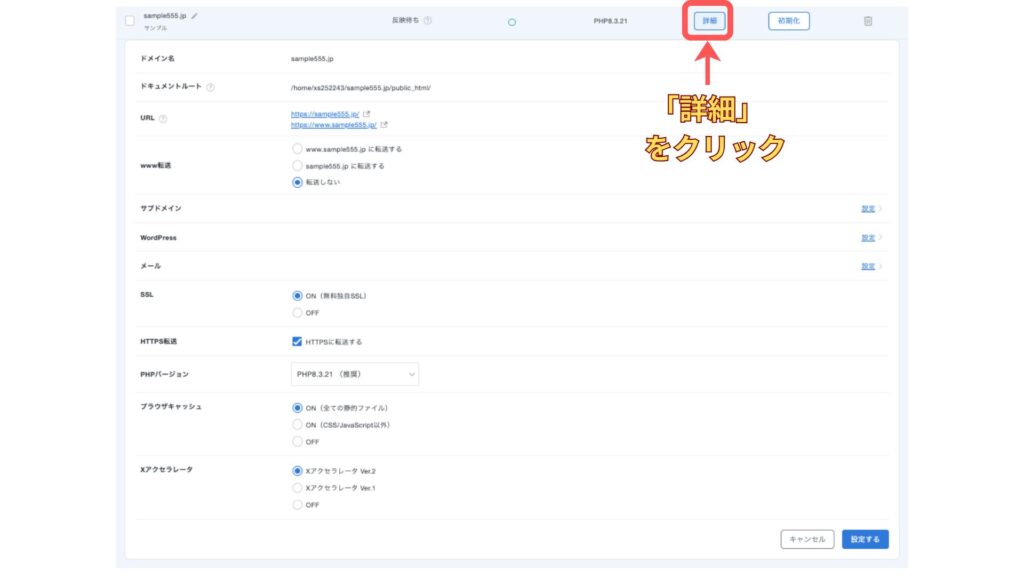Image resolution: width=1024 pixels, height=576 pixels.
Task: Click the help icon beside URL label
Action: coord(163,119)
